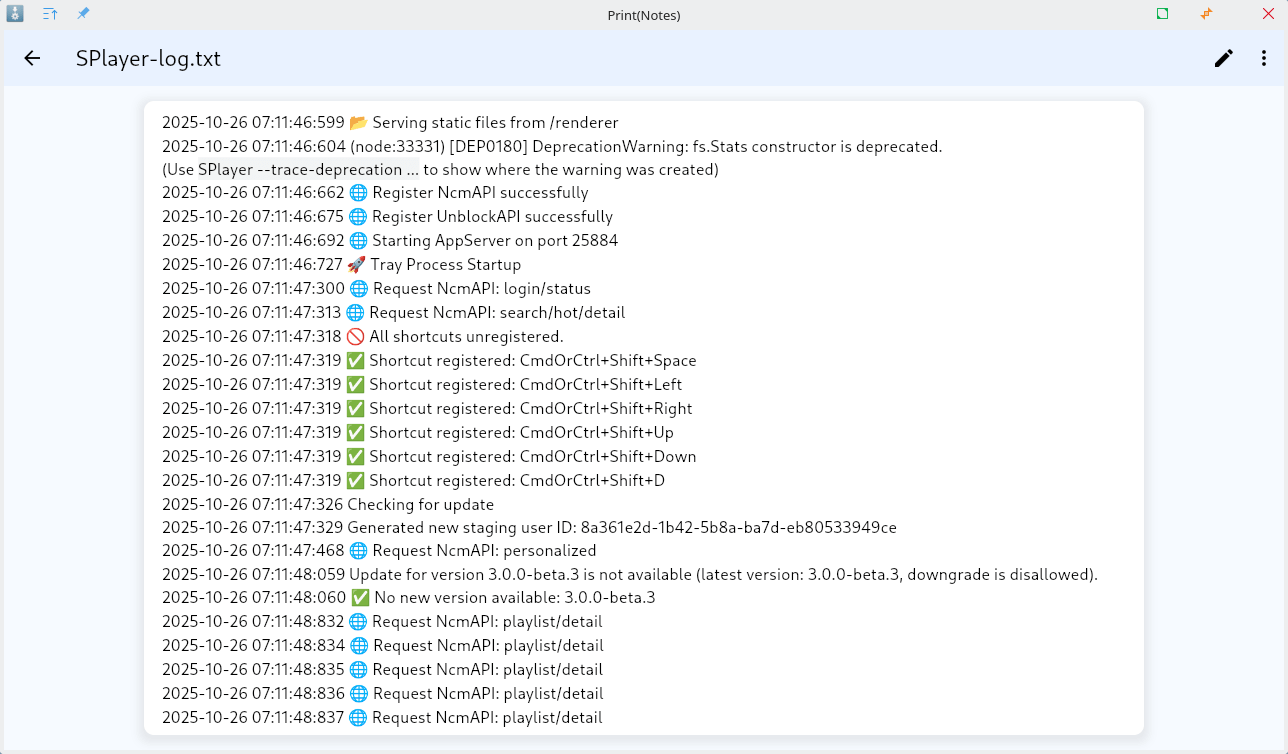Click the Print(Notes) window title text
1288x754 pixels.
[x=643, y=15]
